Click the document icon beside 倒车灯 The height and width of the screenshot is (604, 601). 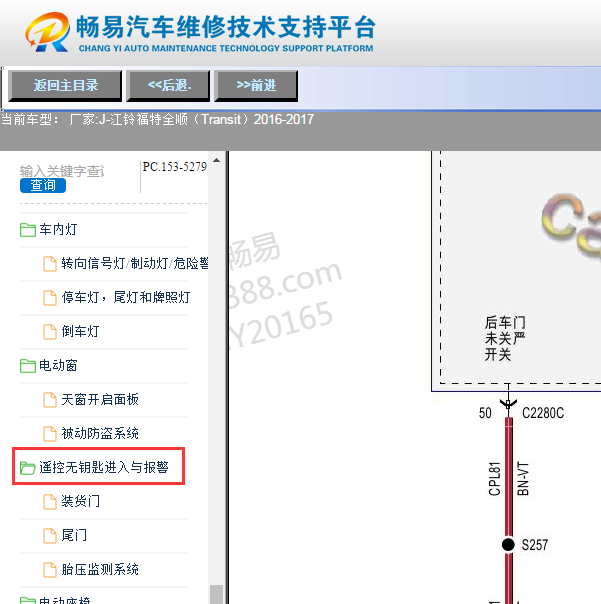pyautogui.click(x=50, y=332)
